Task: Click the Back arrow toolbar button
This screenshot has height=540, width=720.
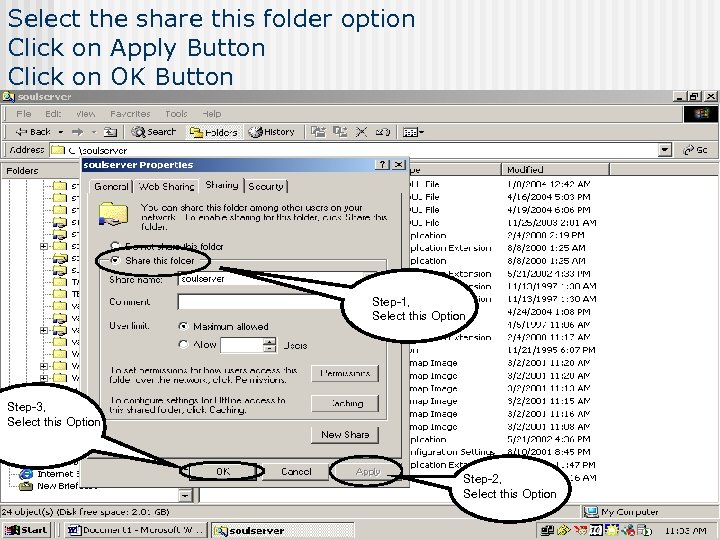Action: (x=33, y=132)
